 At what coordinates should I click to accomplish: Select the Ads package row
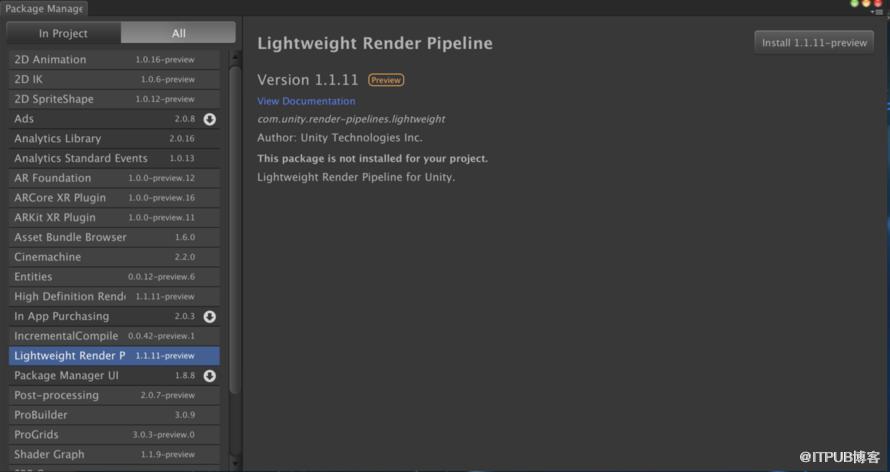click(114, 119)
